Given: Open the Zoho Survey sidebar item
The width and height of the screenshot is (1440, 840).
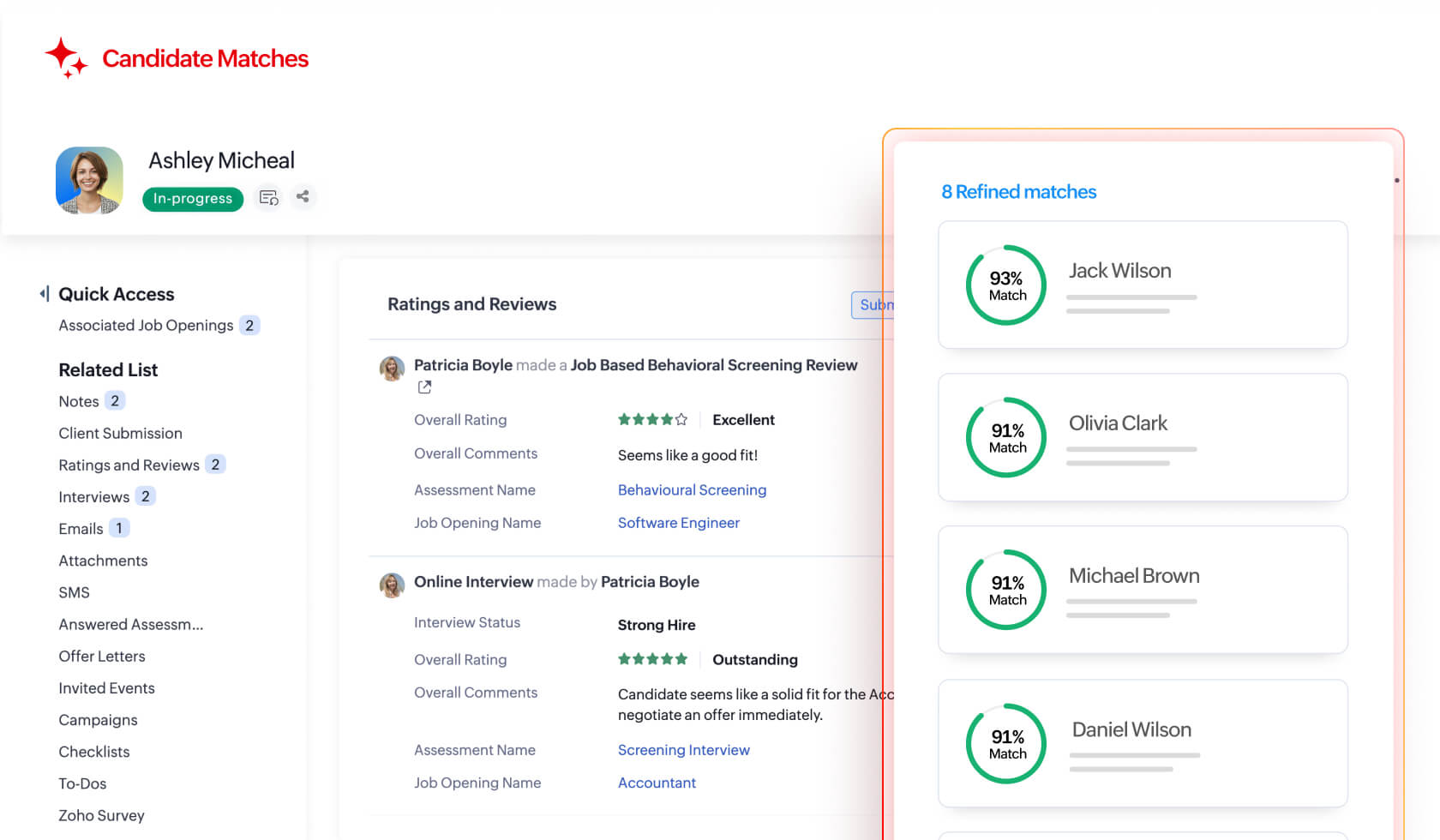Looking at the screenshot, I should pos(101,815).
